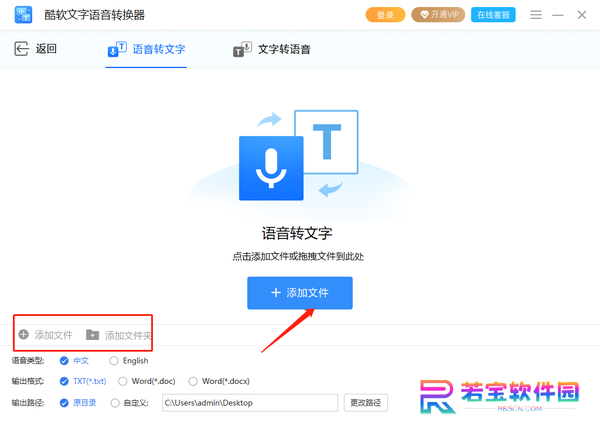Choose TXT(*.txt) output format
The height and width of the screenshot is (422, 600).
[x=83, y=381]
